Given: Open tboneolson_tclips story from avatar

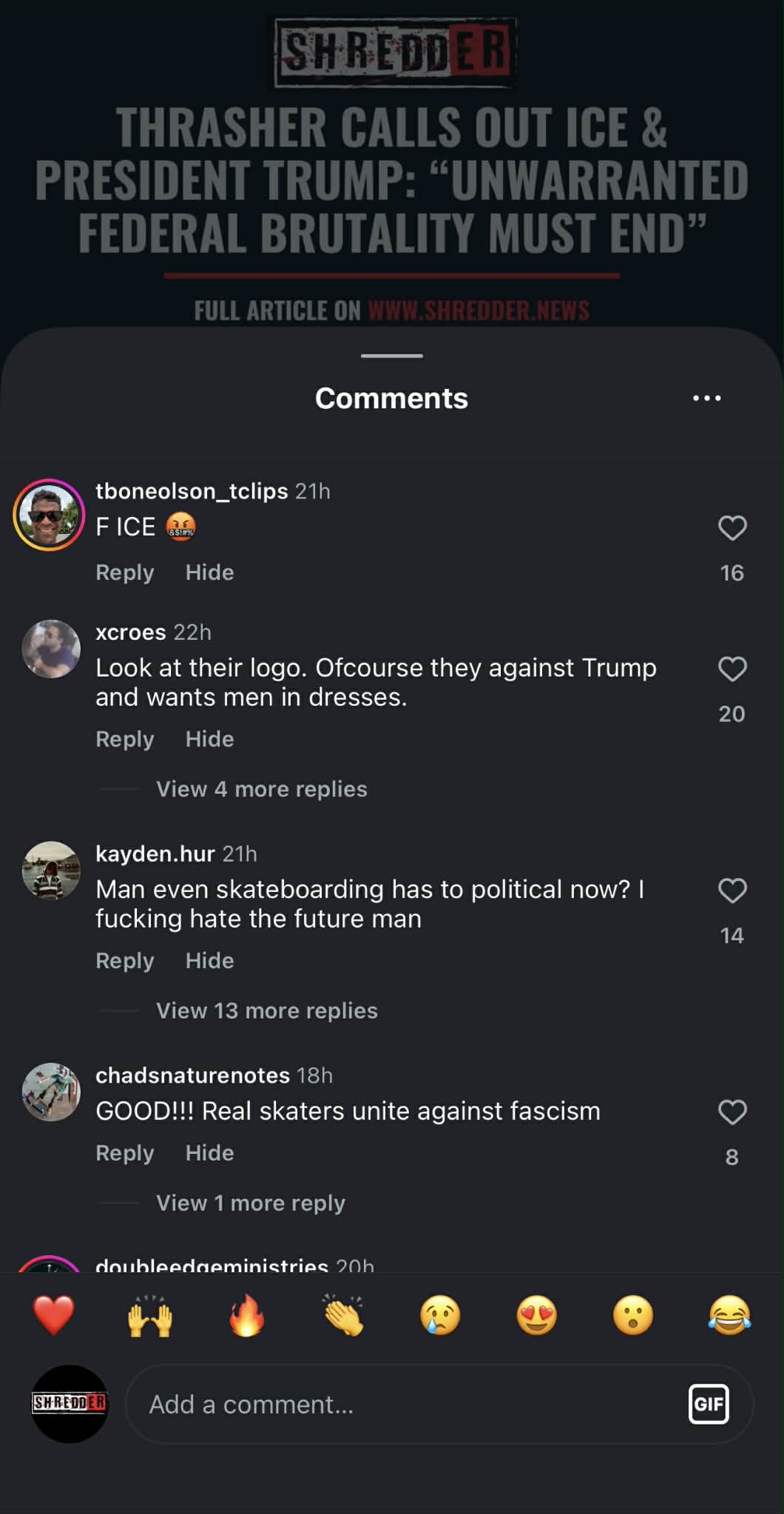Looking at the screenshot, I should click(x=50, y=515).
